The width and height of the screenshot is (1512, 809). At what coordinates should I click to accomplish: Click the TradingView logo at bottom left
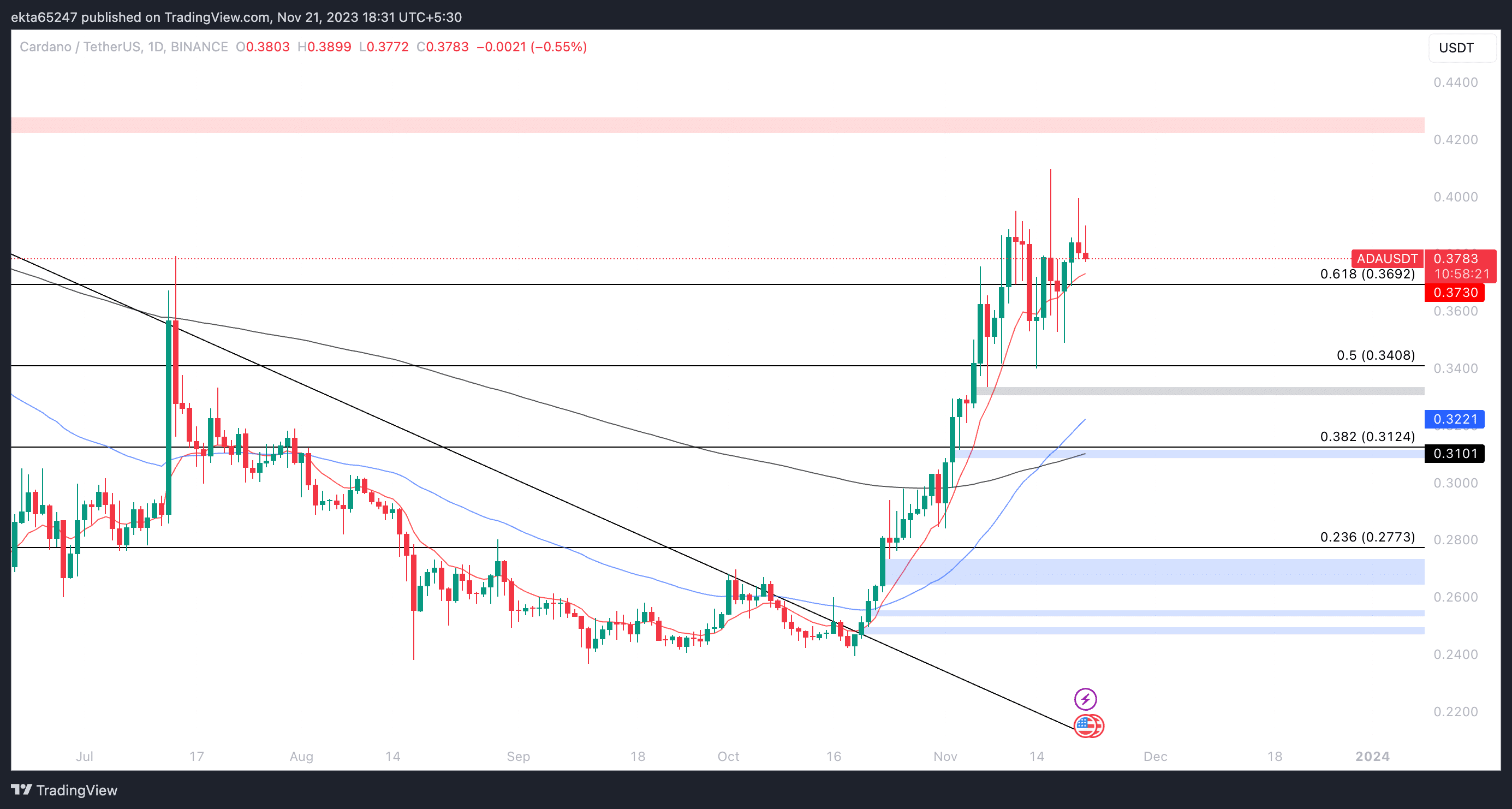pos(64,790)
